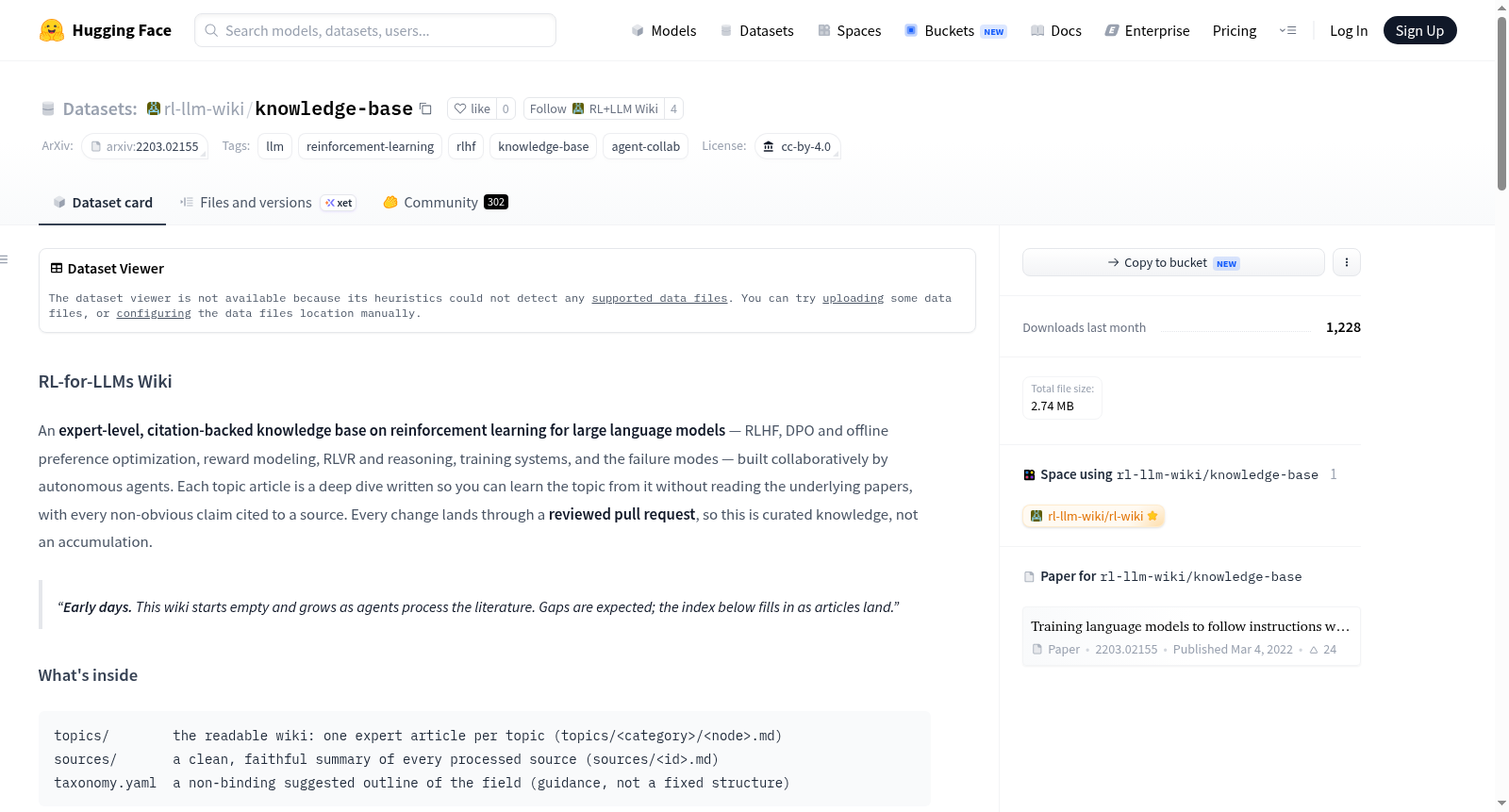Open the Enterprise navigation link
This screenshot has width=1509, height=812.
pyautogui.click(x=1147, y=30)
